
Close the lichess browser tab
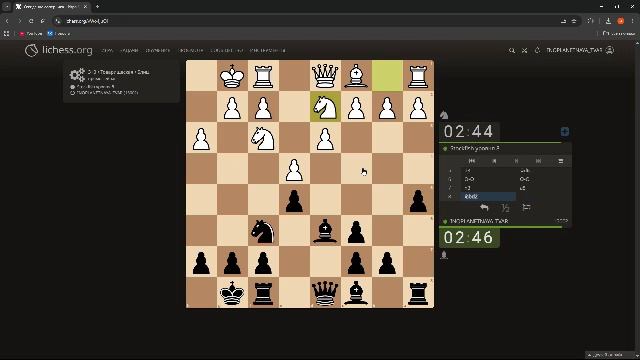[x=85, y=7]
